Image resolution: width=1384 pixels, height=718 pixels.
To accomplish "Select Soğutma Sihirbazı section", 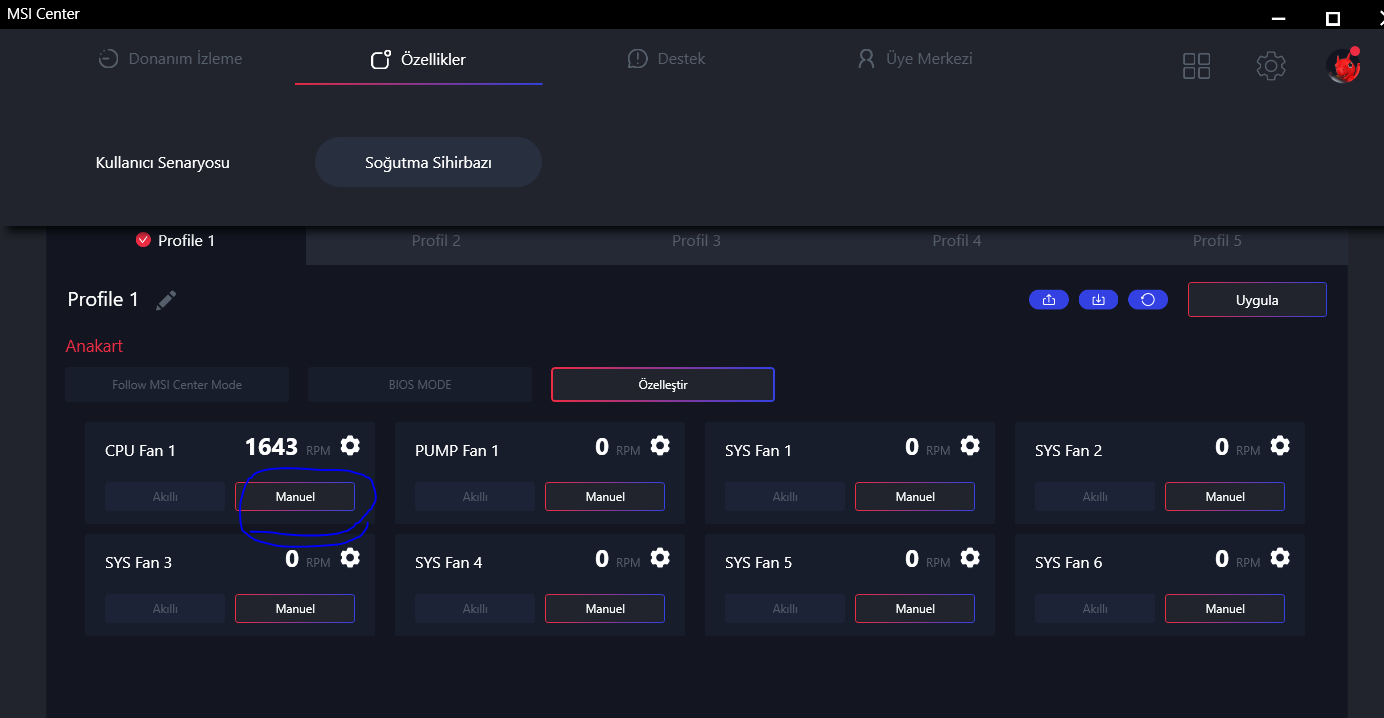I will pos(428,162).
